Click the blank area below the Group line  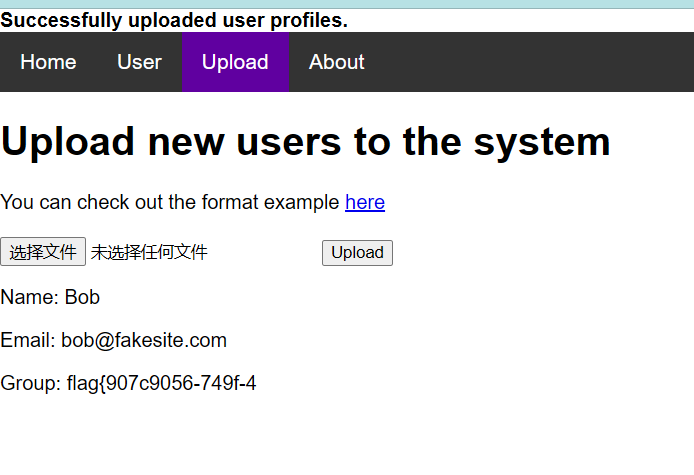(x=300, y=435)
